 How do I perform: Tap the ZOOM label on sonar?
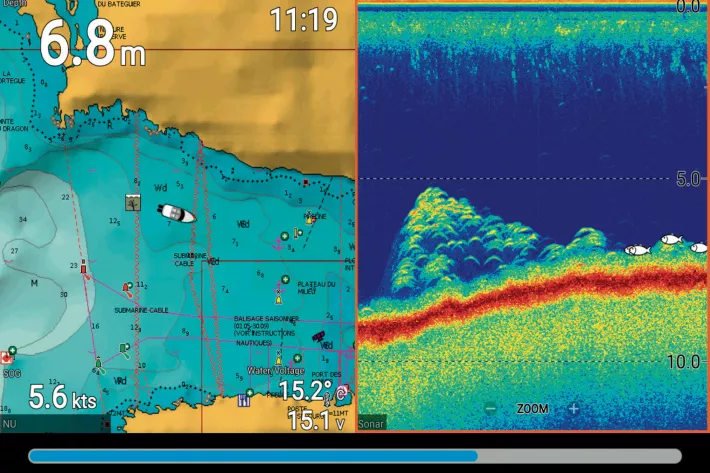point(532,409)
